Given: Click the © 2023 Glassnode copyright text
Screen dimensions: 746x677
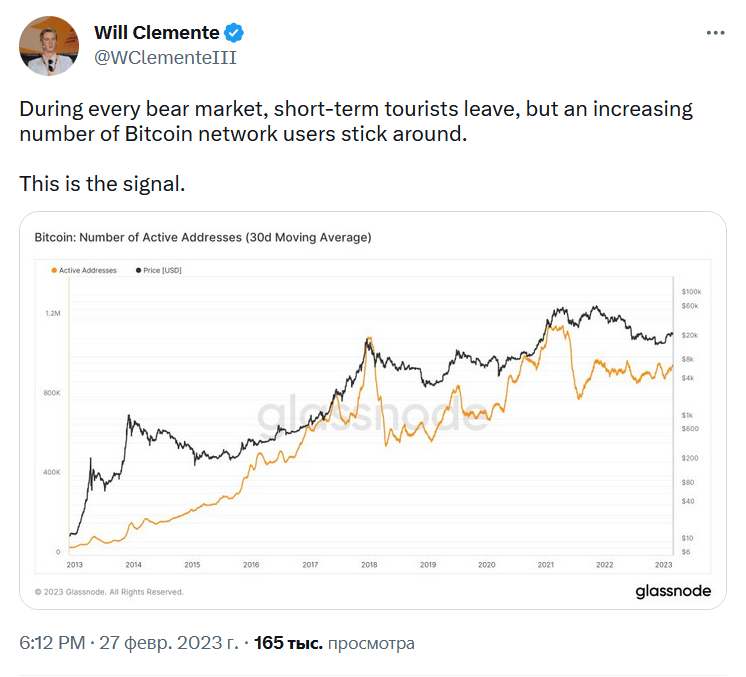Looking at the screenshot, I should 109,592.
